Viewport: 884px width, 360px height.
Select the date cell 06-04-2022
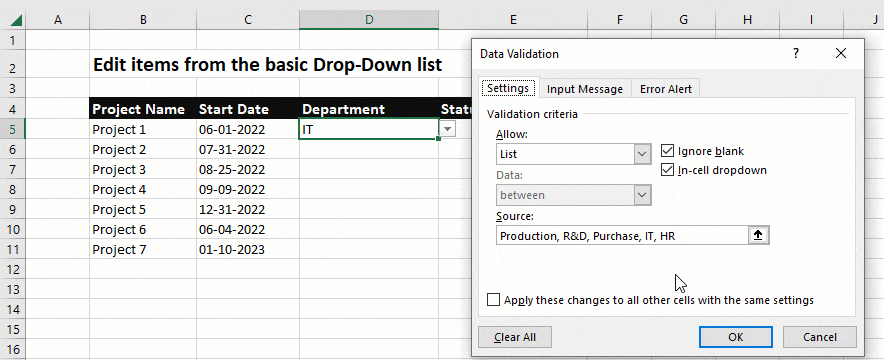click(x=248, y=229)
